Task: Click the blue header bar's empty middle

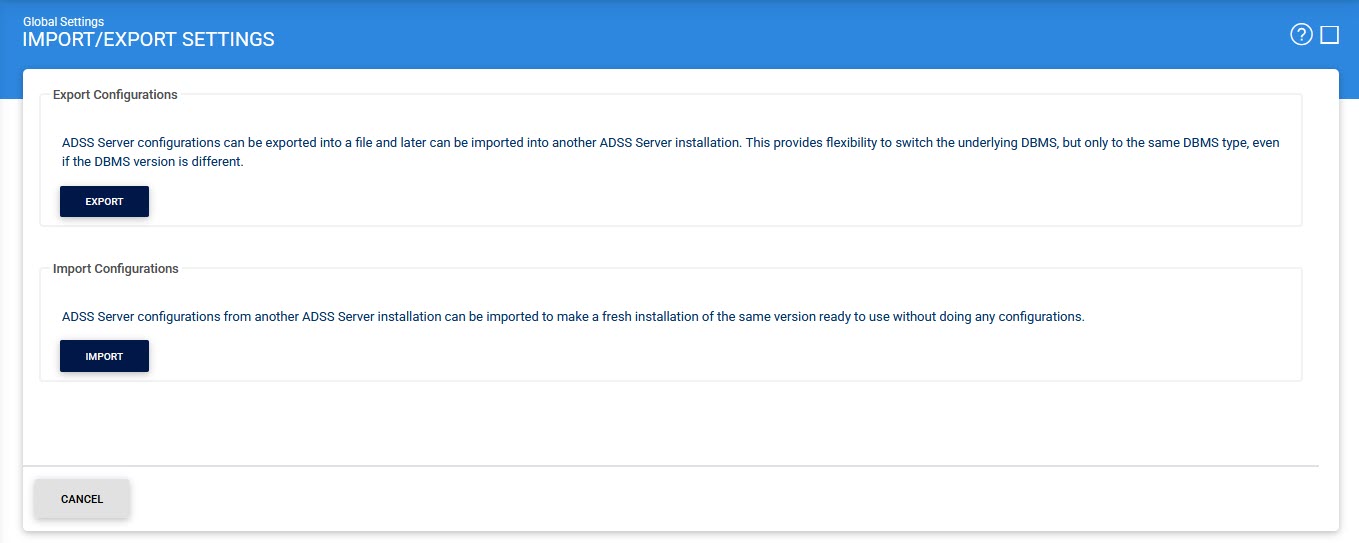Action: pyautogui.click(x=700, y=35)
